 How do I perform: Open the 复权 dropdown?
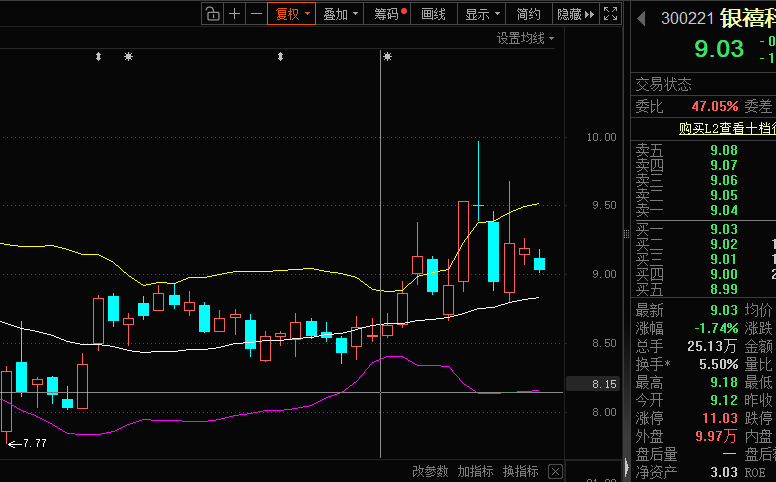[x=291, y=14]
